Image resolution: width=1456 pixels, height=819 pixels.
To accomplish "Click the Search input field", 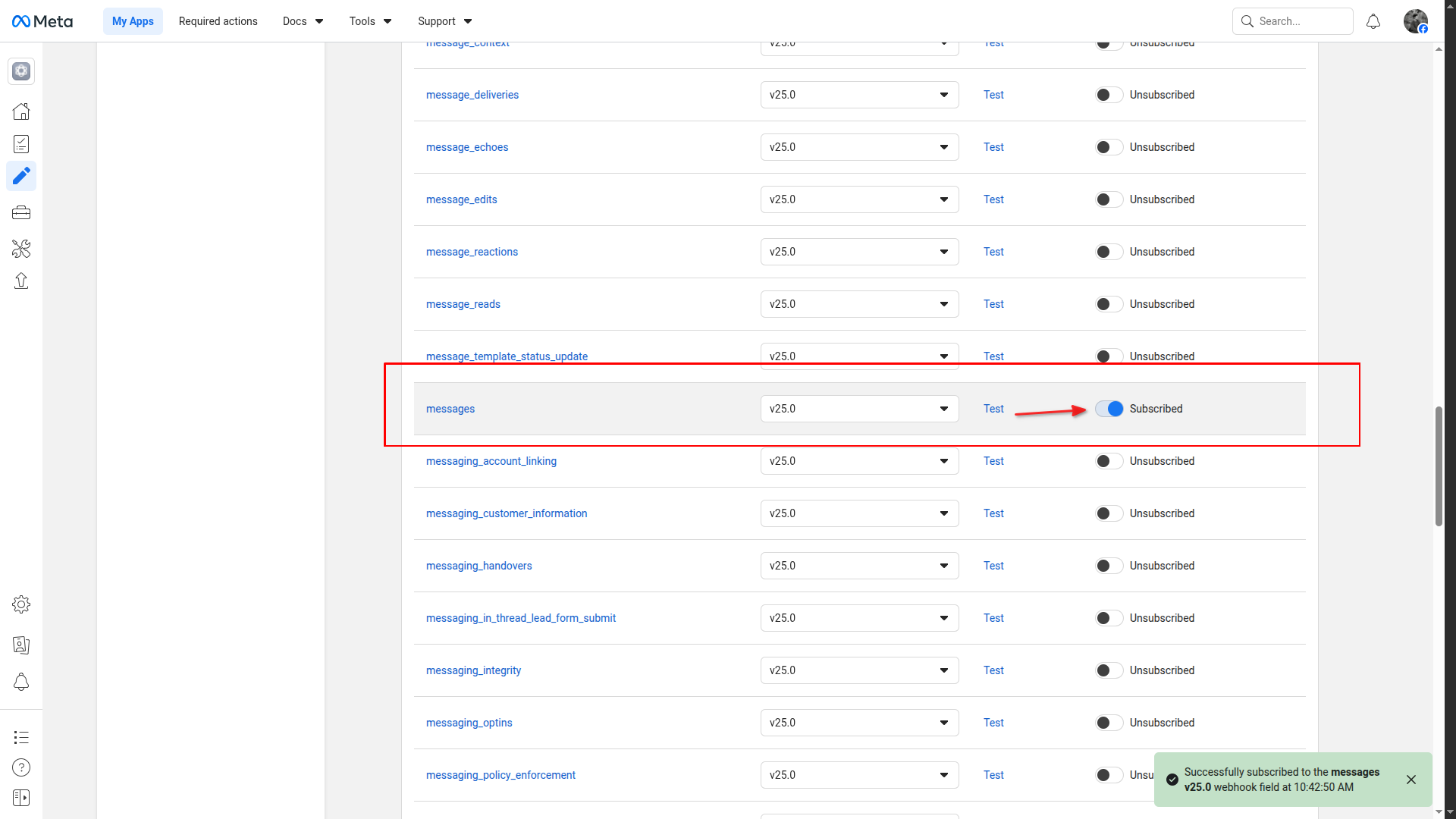I will pyautogui.click(x=1301, y=21).
